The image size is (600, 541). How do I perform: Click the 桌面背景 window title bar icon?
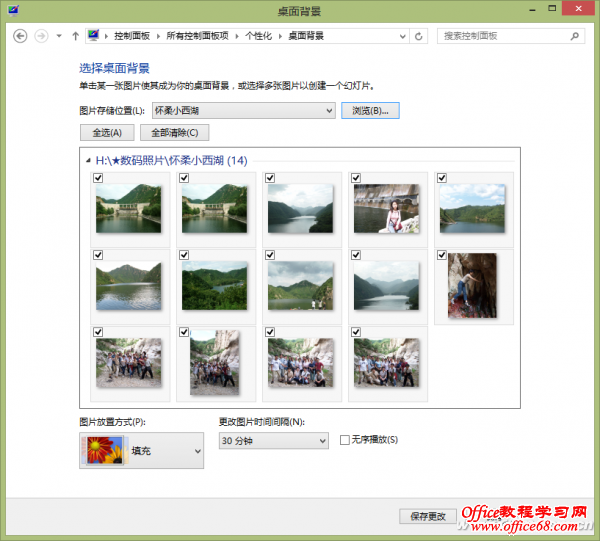13,10
